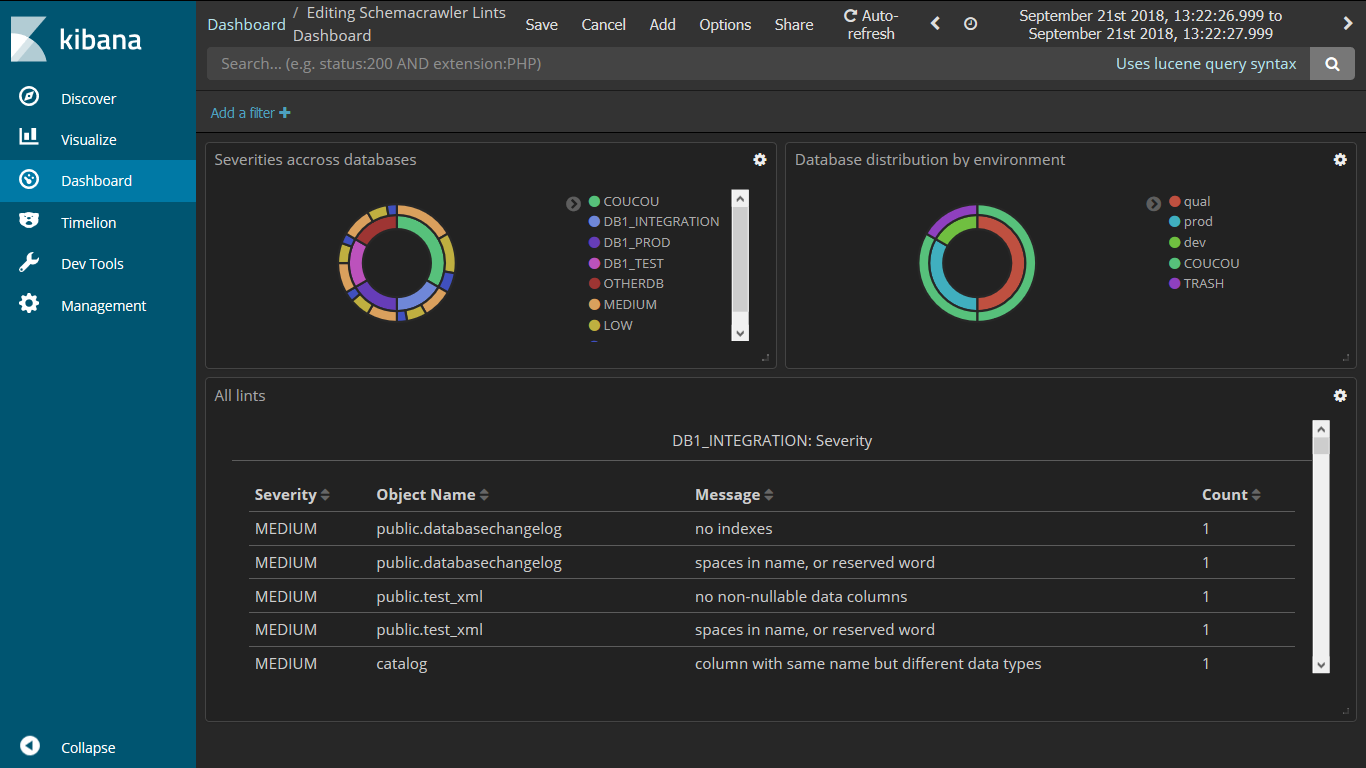Open All lints panel gear options

[1340, 395]
